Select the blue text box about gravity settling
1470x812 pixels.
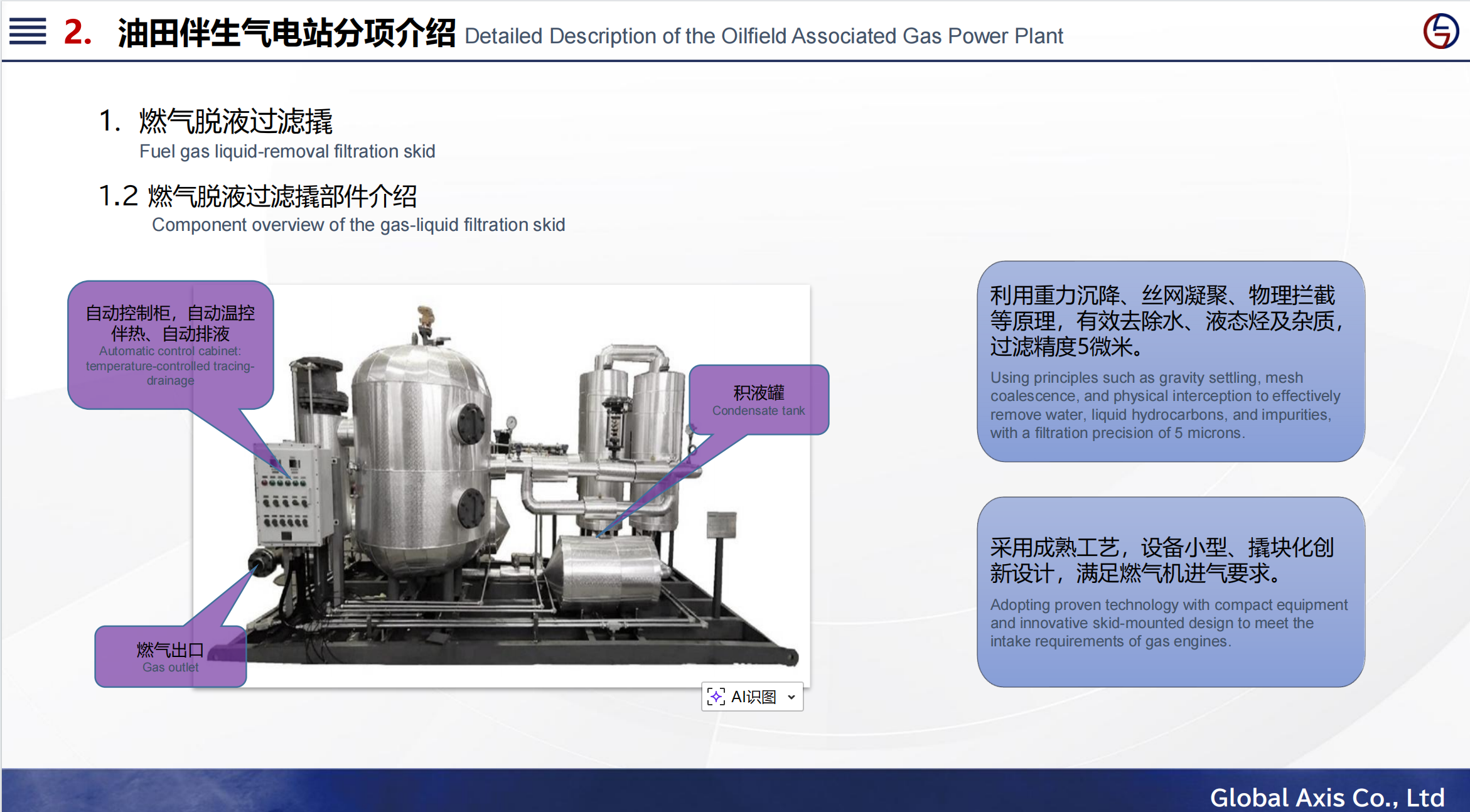(x=1170, y=362)
